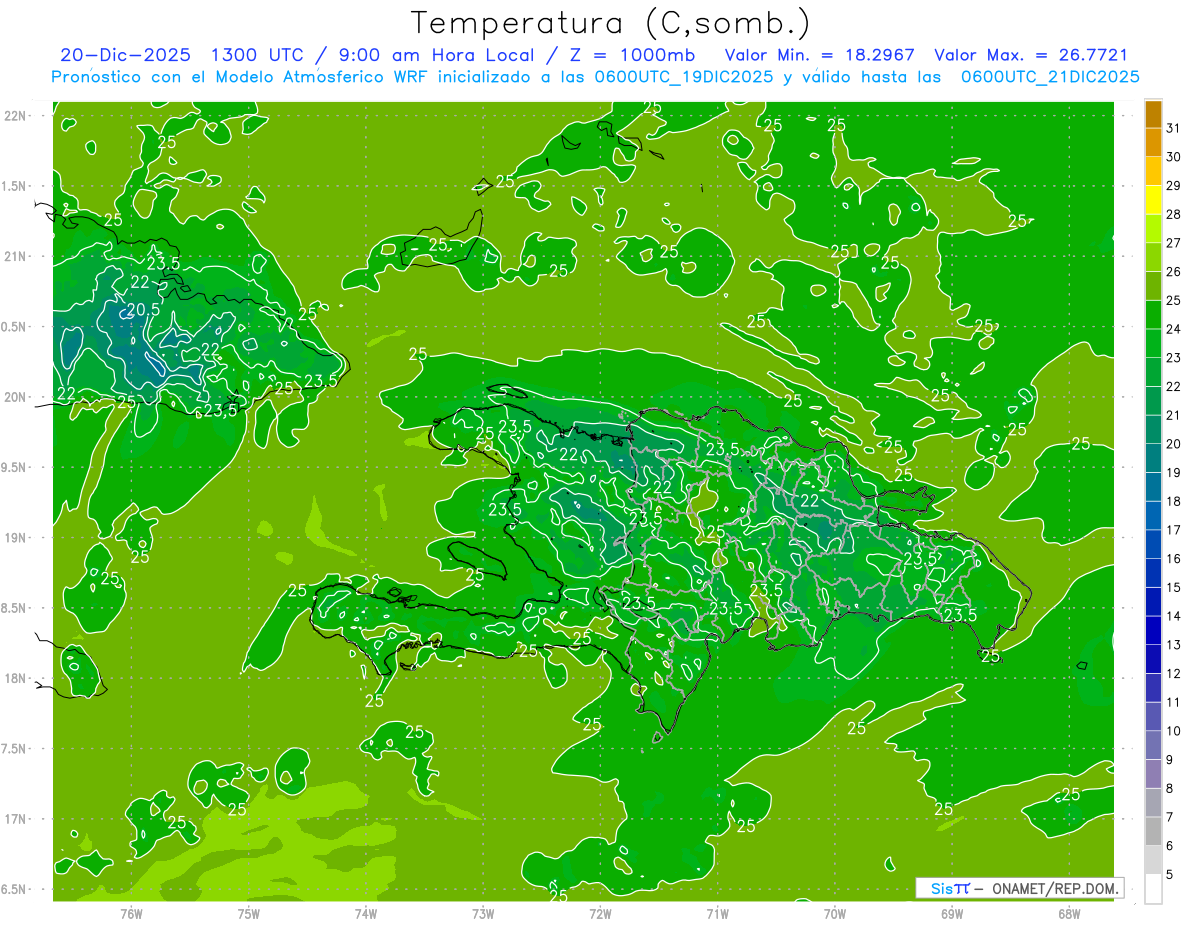This screenshot has width=1200, height=927.
Task: Click the '70W' longitude axis label
Action: [835, 913]
